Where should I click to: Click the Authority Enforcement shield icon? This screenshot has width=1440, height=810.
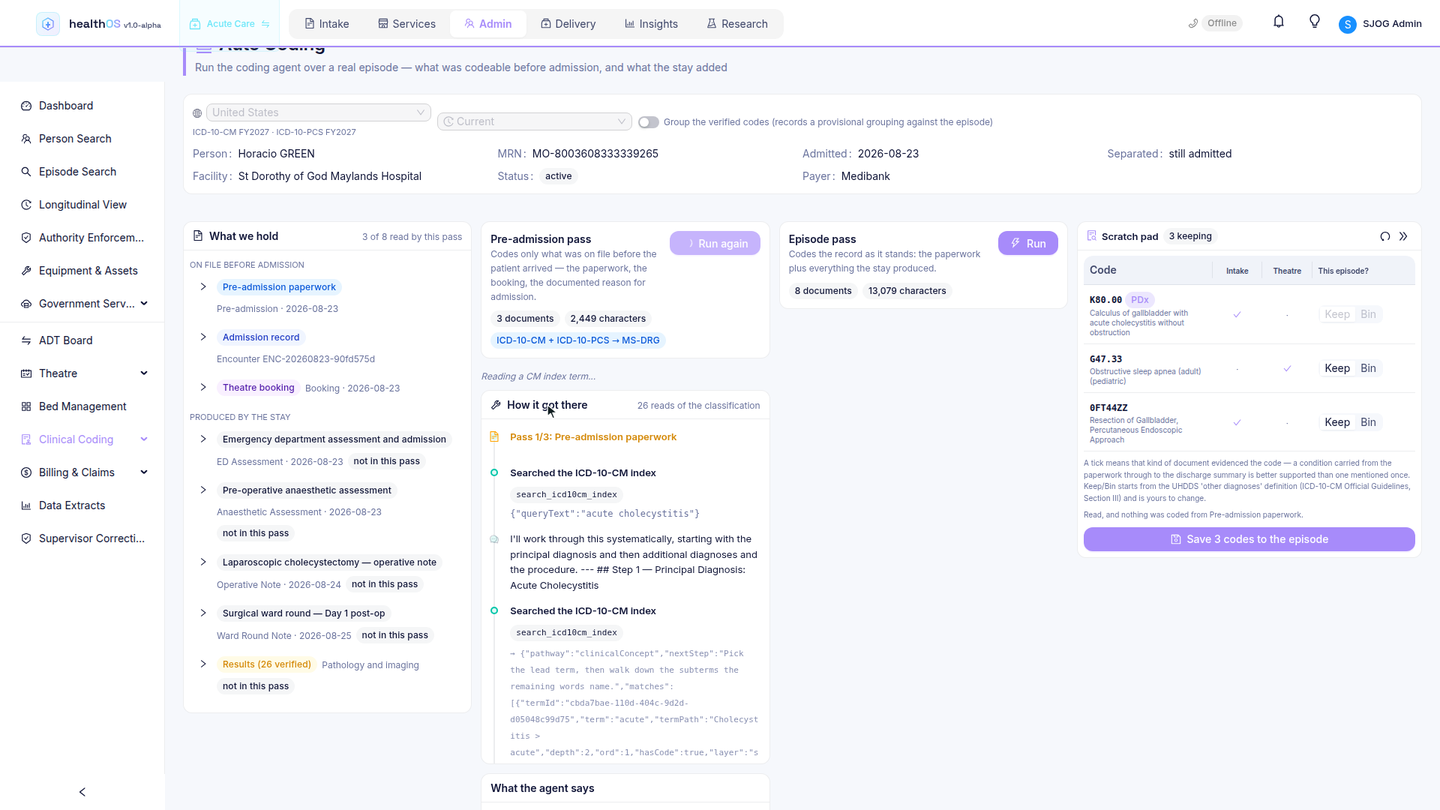(26, 238)
